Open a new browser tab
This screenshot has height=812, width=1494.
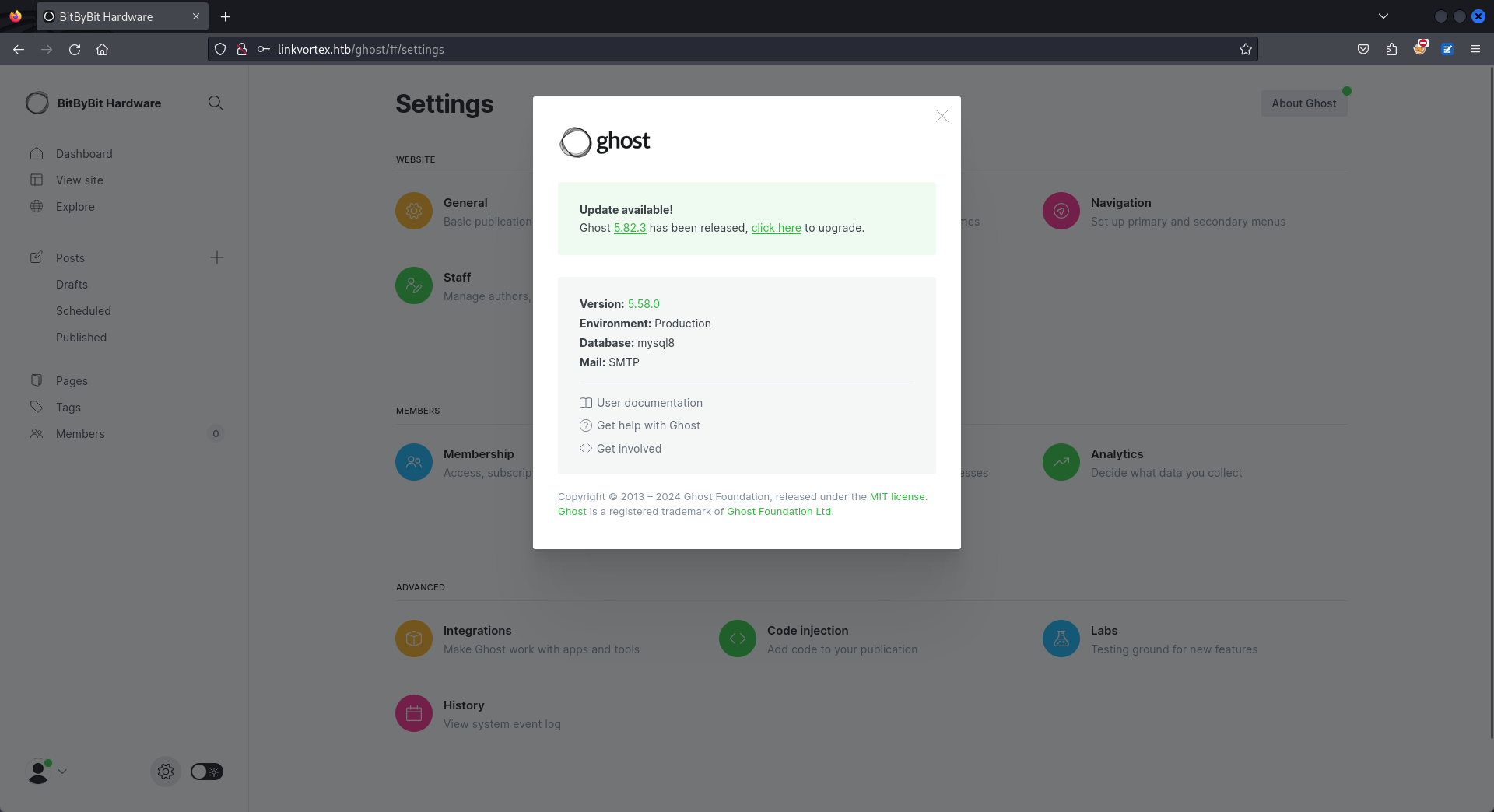point(225,16)
